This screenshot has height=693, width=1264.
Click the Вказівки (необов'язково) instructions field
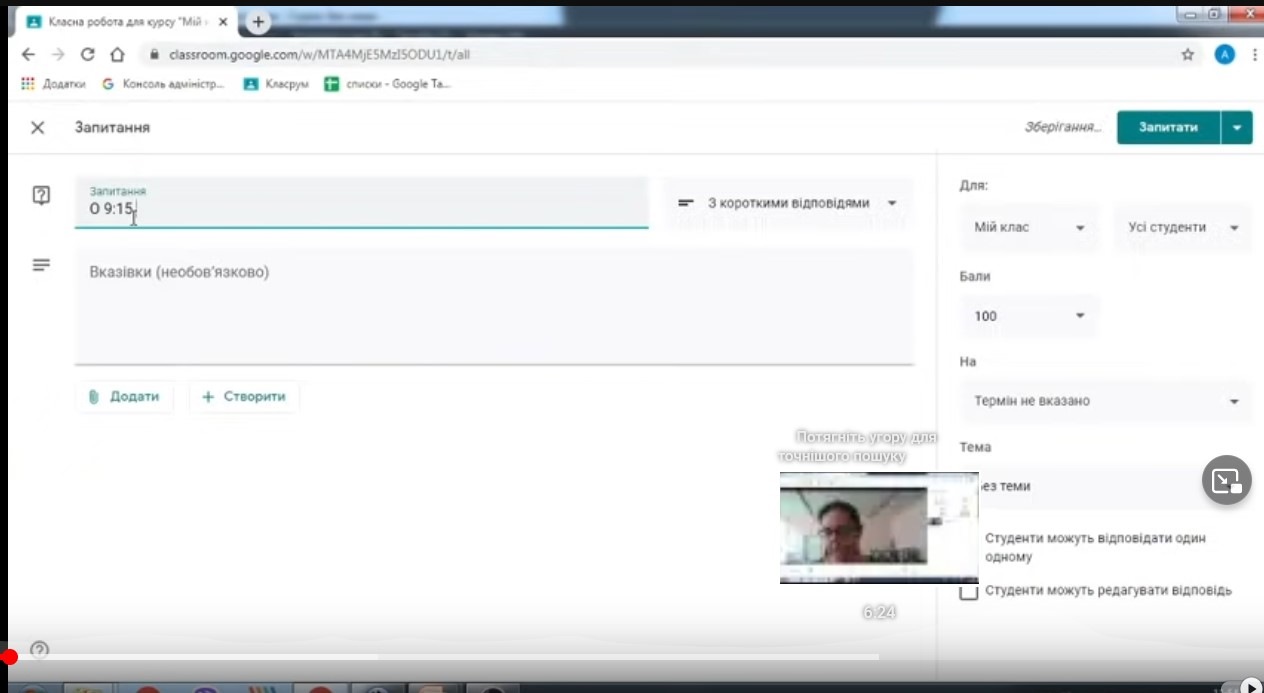[494, 306]
